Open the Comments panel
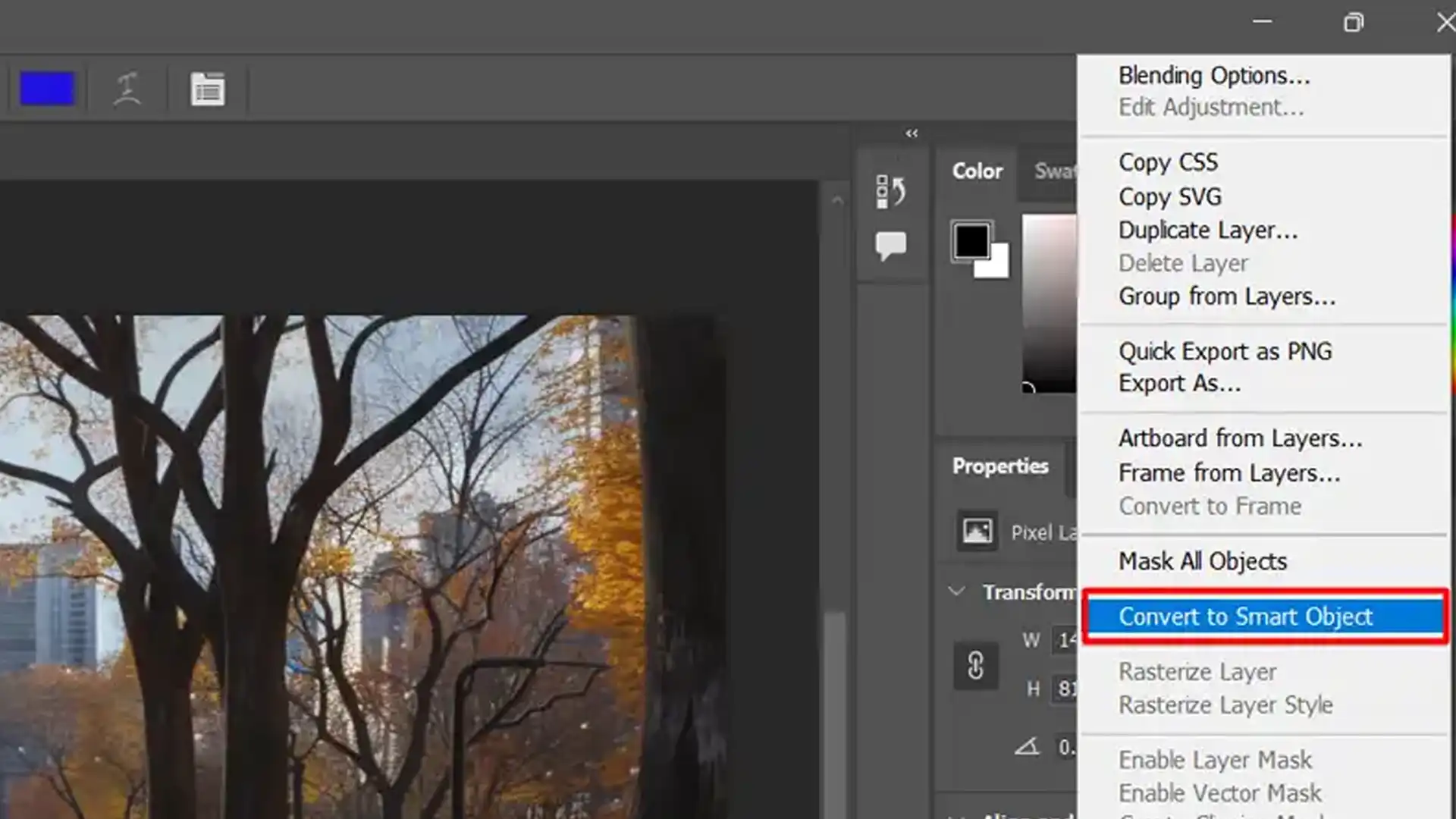1456x819 pixels. [x=892, y=244]
